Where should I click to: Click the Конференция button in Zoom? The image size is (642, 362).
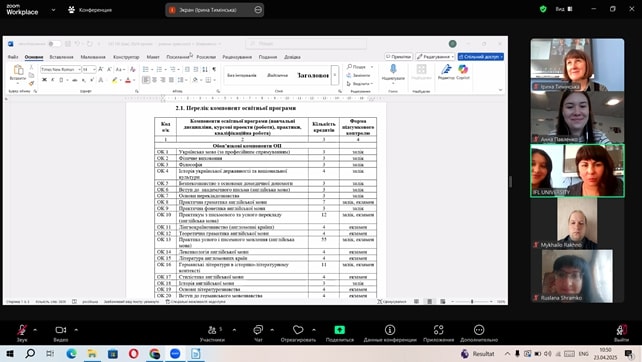point(90,9)
